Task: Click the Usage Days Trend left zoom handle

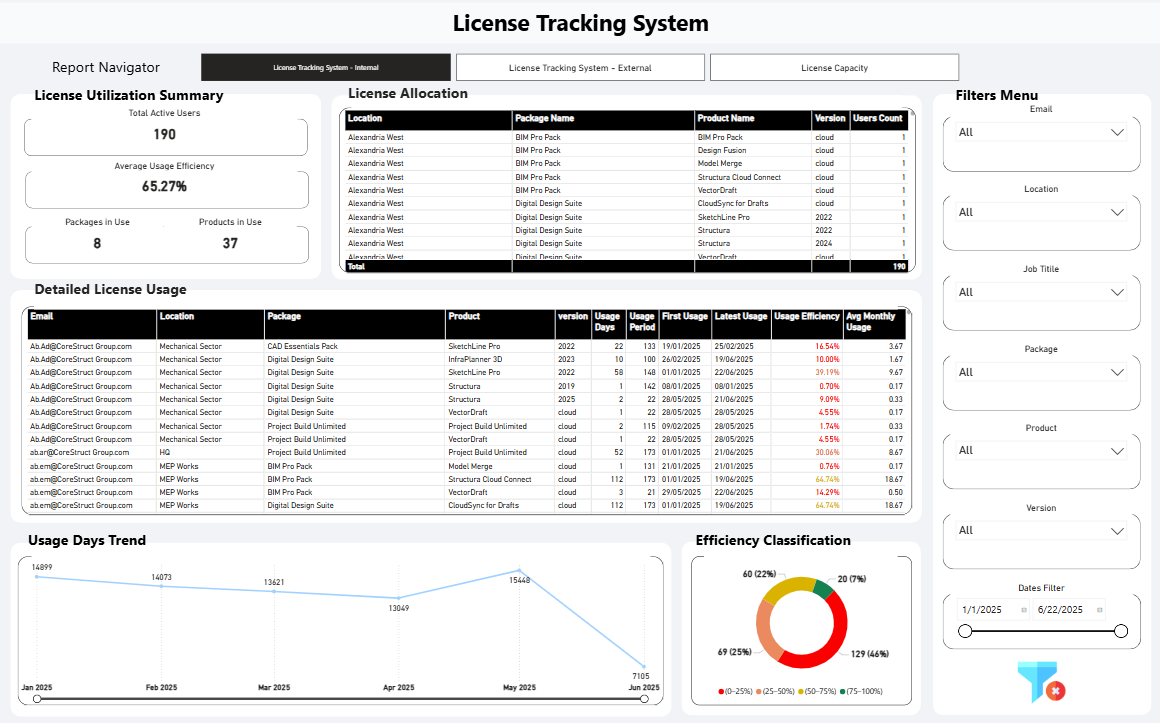Action: (x=37, y=699)
